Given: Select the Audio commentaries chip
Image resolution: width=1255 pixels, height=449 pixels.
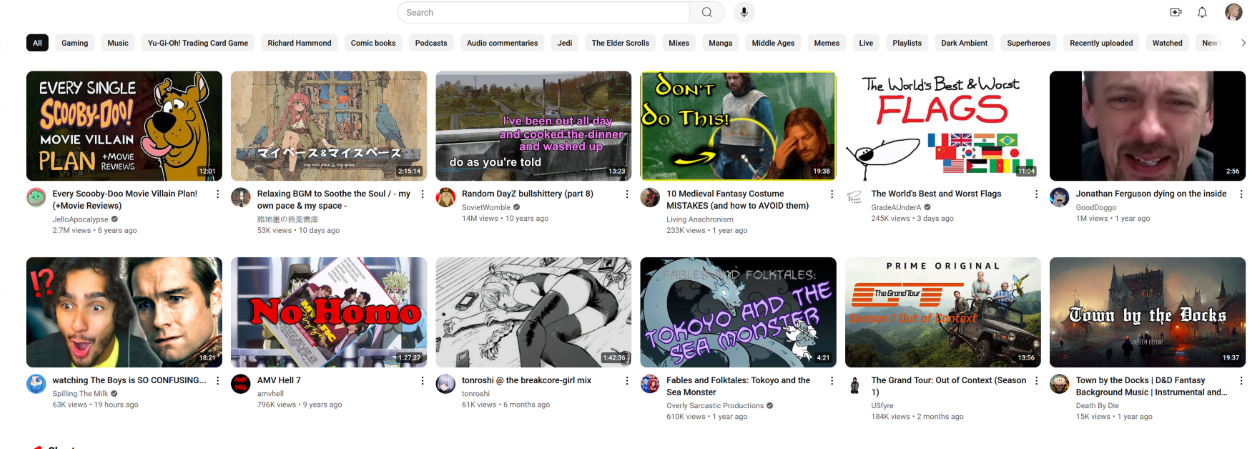Looking at the screenshot, I should coord(502,43).
